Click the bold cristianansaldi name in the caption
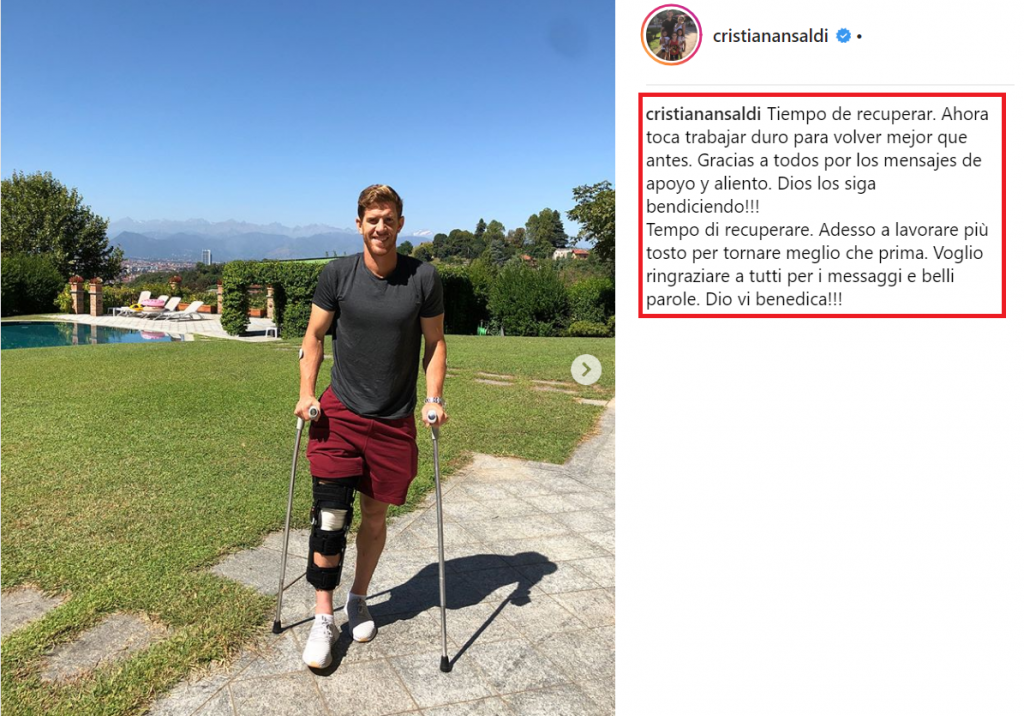 pos(703,114)
